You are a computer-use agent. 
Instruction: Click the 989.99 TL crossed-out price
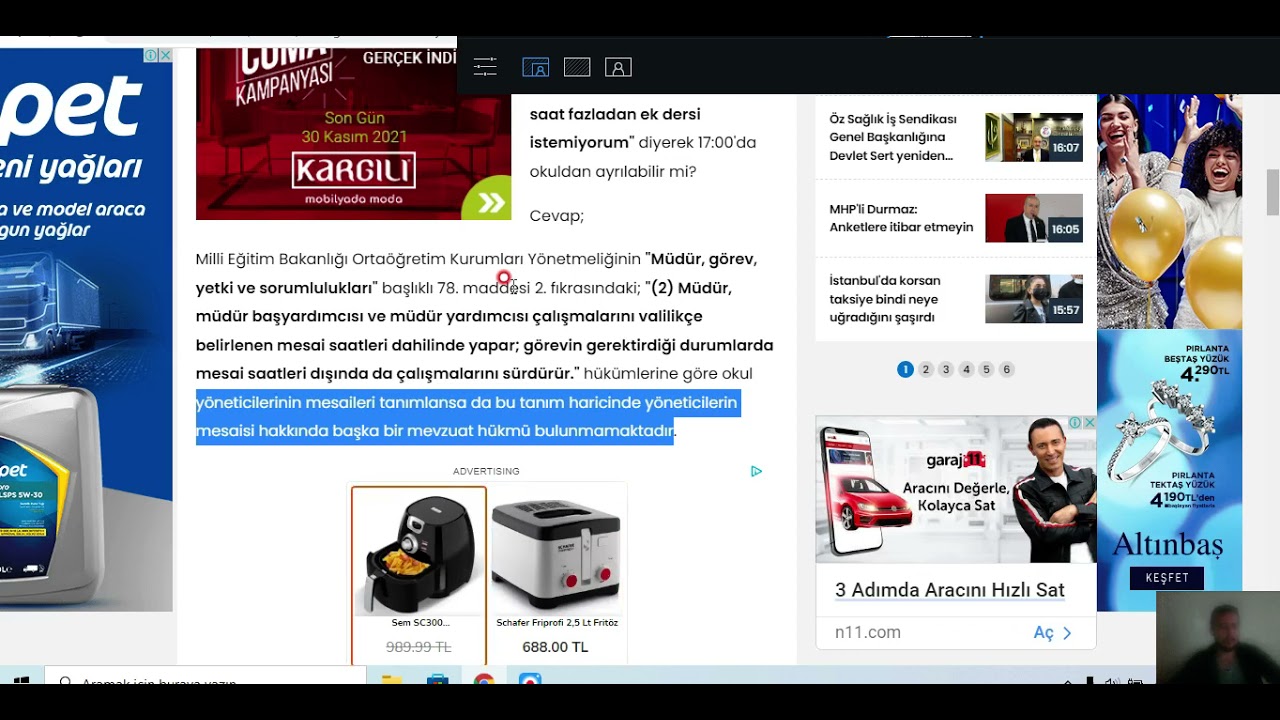[419, 647]
